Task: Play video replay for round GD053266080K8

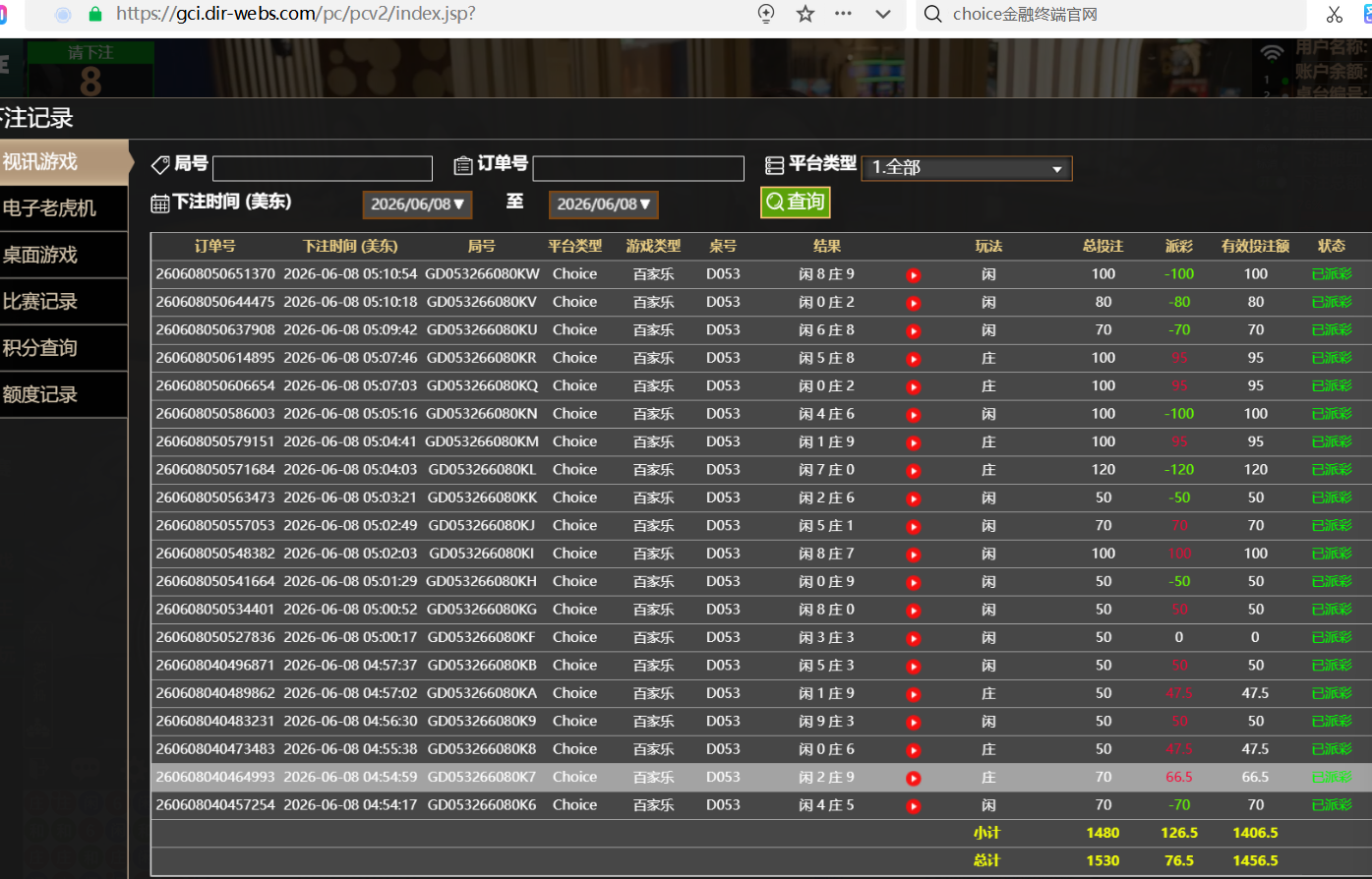Action: point(914,750)
